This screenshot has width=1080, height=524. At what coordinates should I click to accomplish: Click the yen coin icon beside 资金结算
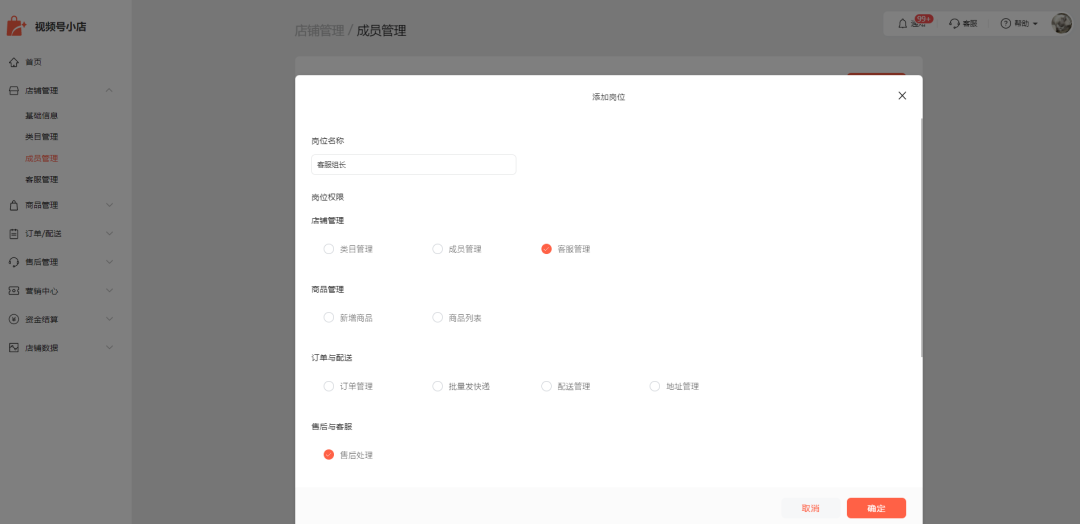coord(14,319)
